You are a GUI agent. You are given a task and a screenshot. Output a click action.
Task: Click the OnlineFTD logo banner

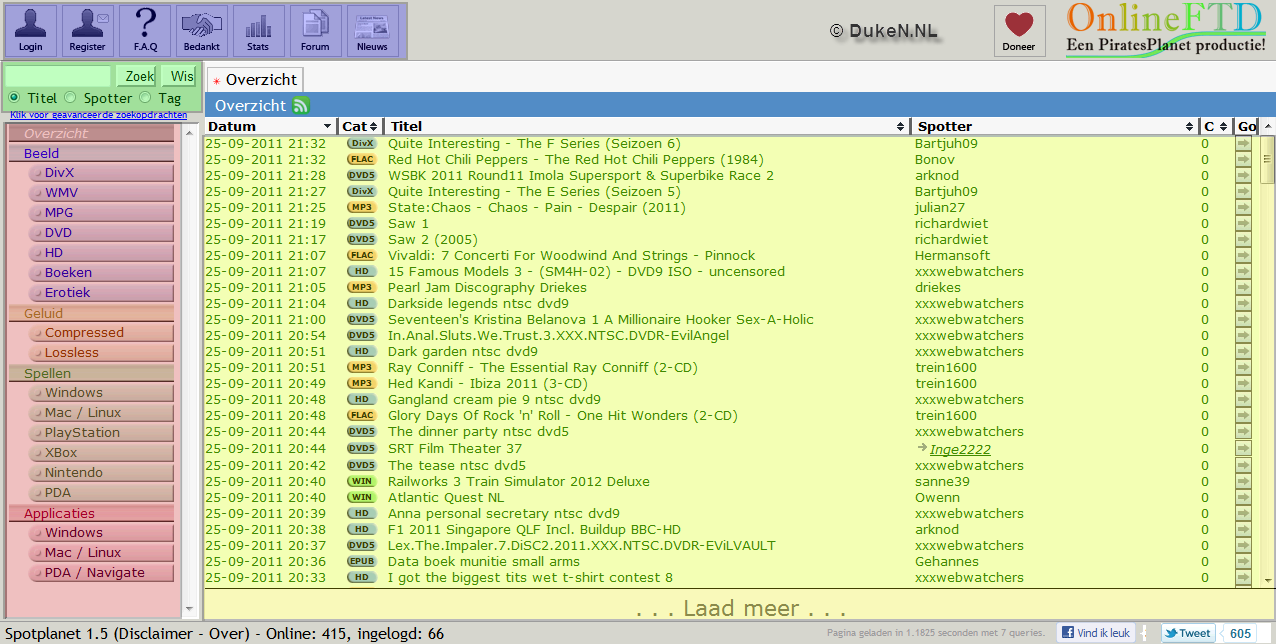click(1166, 30)
